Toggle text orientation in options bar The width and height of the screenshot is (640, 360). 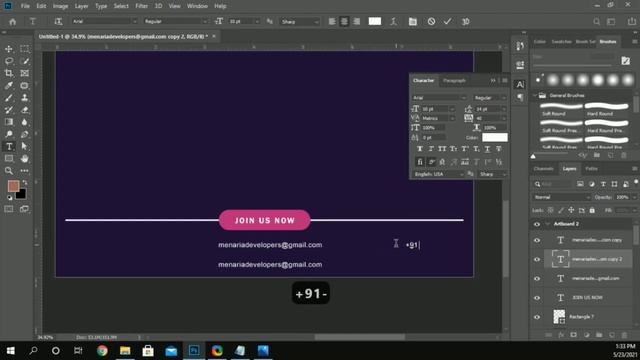point(58,22)
